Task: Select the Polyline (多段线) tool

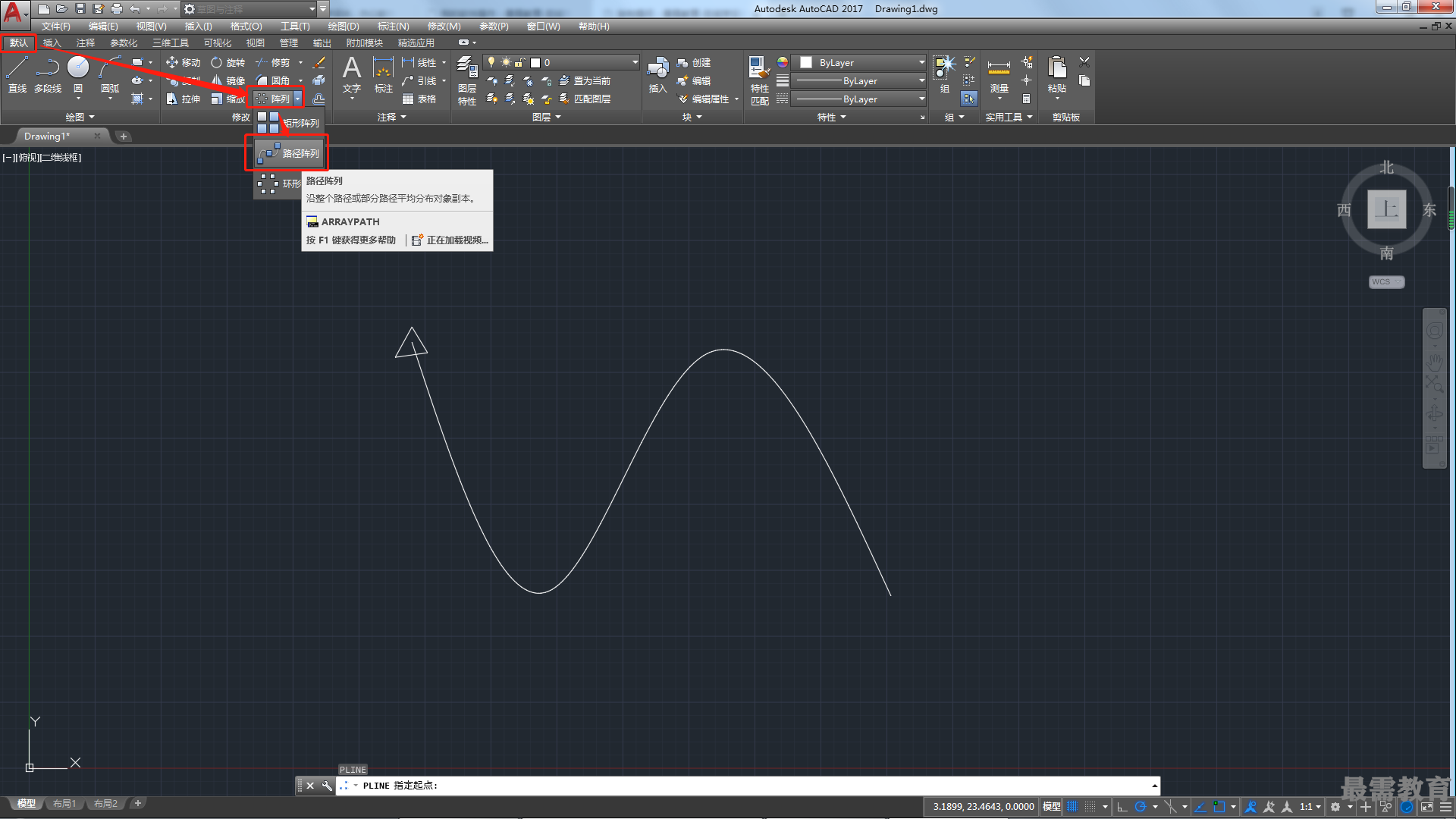Action: (47, 75)
